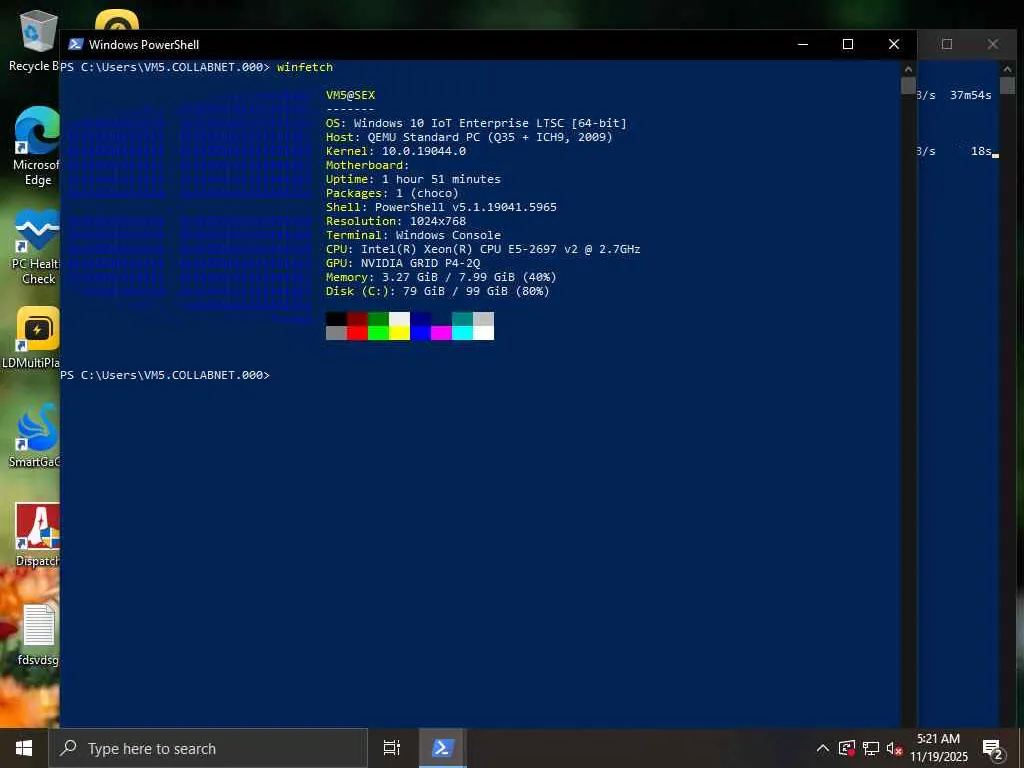Open the security alert tray icon

847,748
